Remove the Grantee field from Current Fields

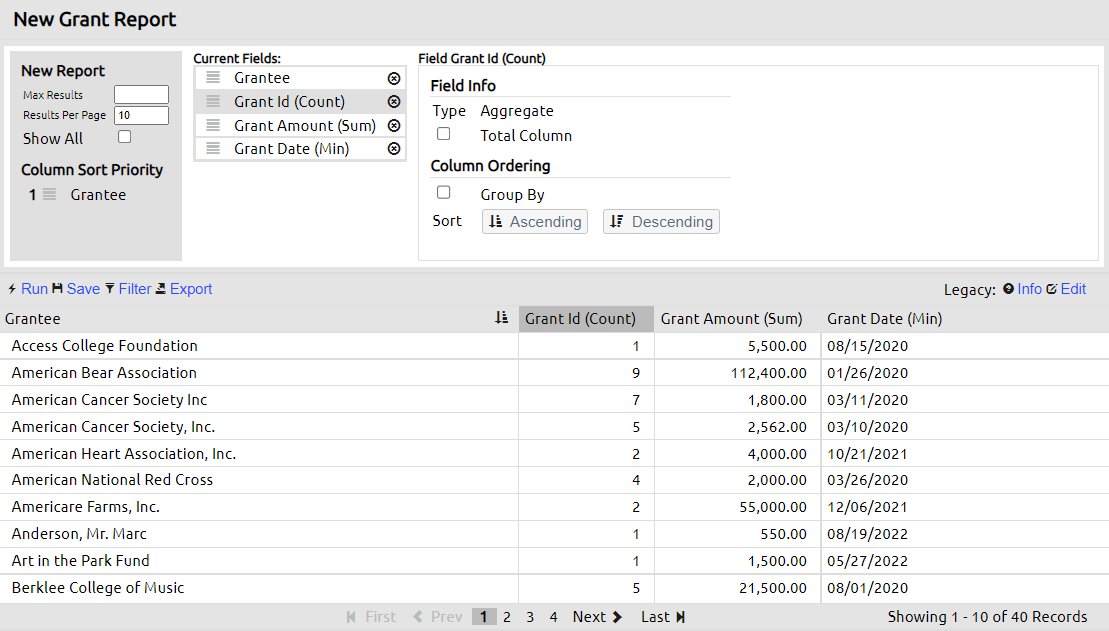click(x=394, y=79)
